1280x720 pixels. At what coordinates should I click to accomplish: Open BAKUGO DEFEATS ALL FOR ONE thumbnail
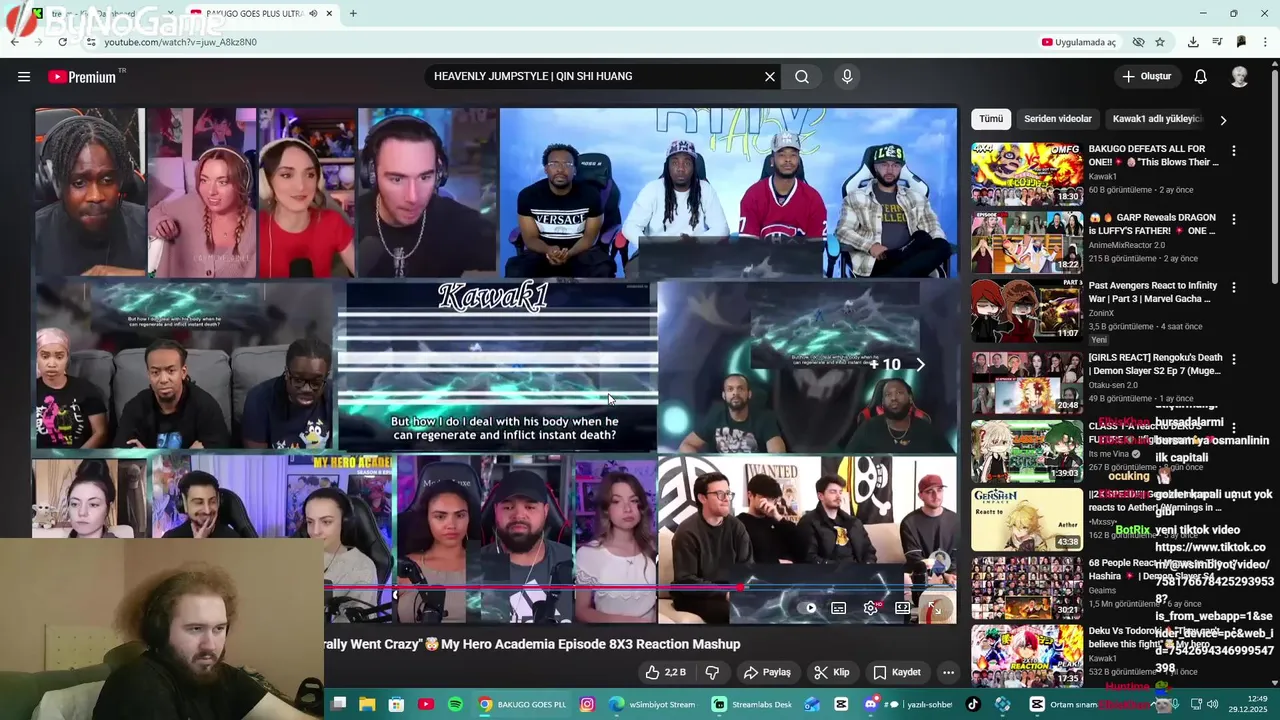(x=1027, y=174)
